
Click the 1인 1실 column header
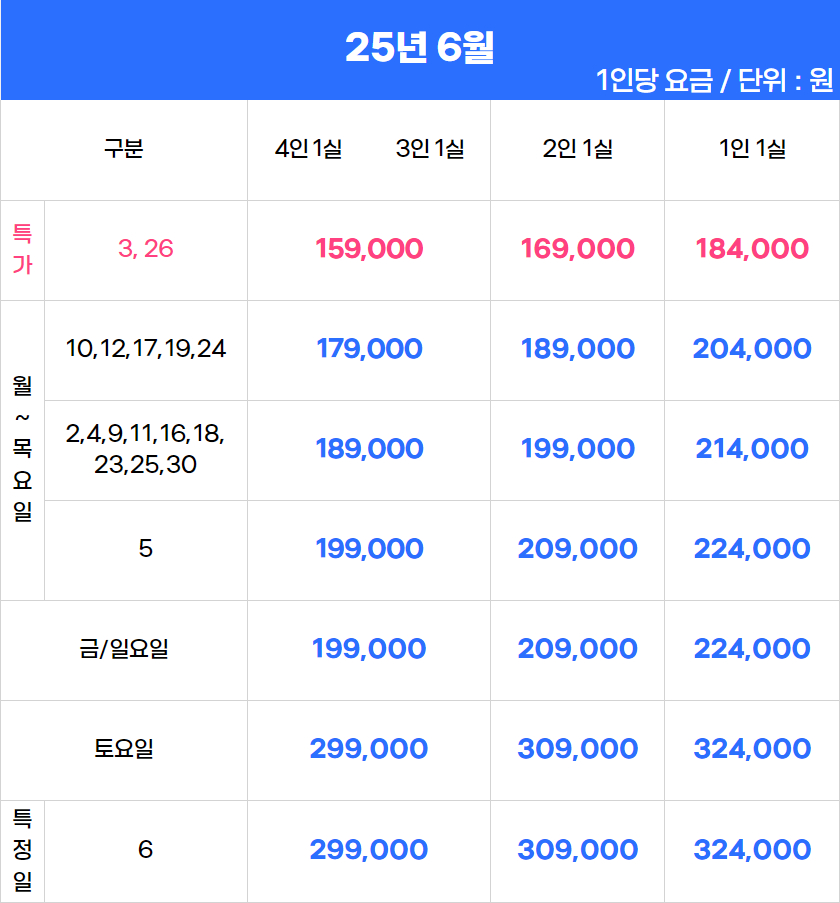752,149
